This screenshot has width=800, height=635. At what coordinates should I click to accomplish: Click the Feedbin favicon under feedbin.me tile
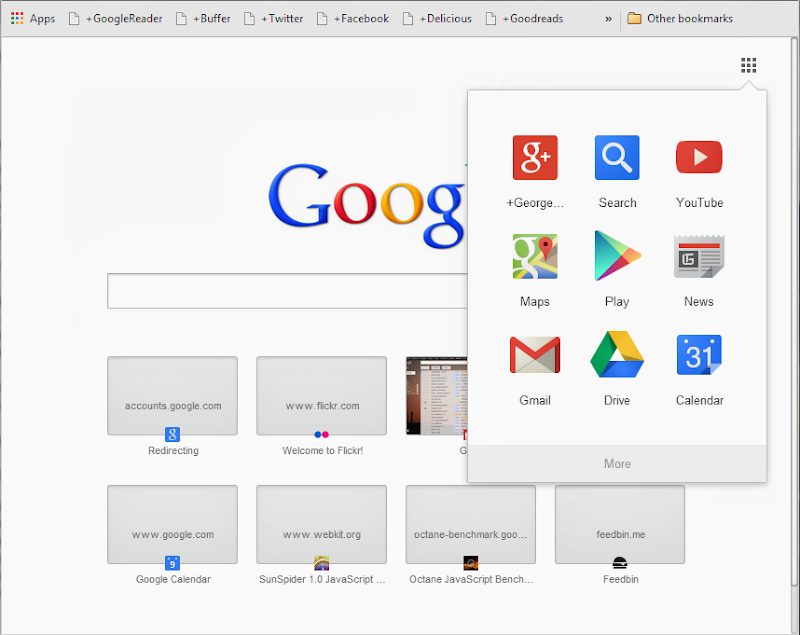619,563
